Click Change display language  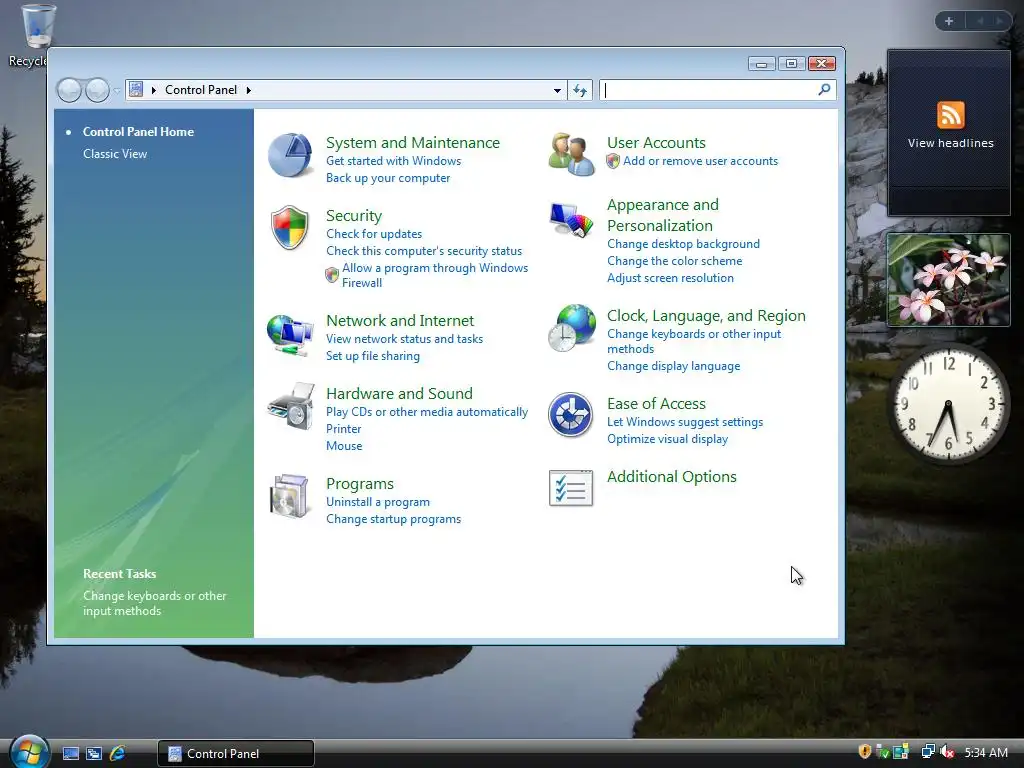[x=673, y=366]
